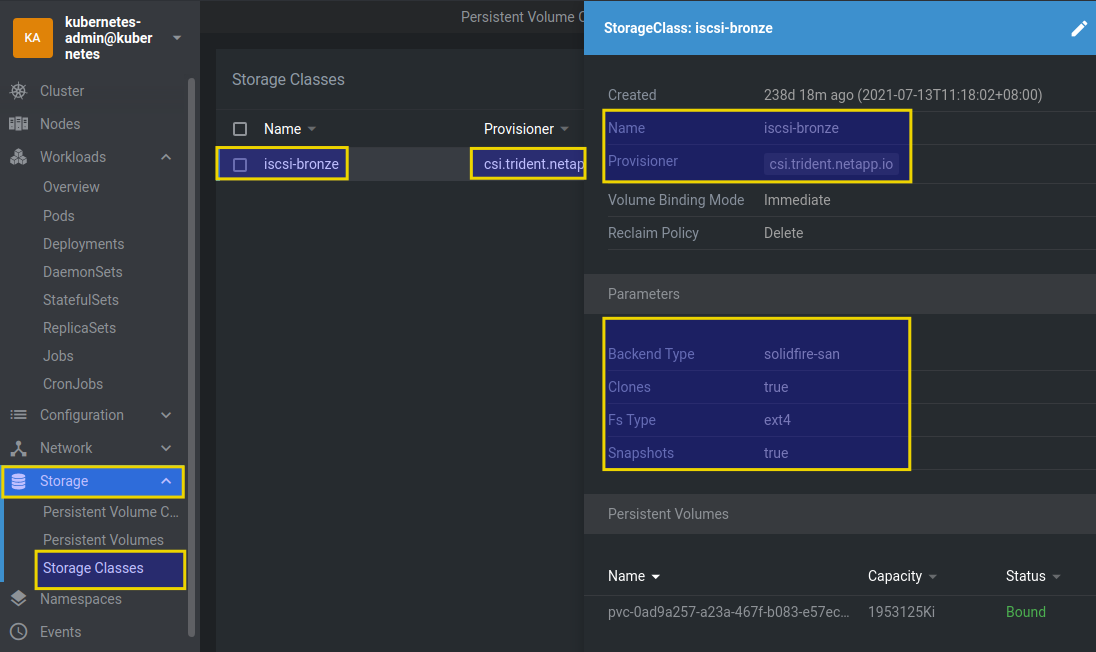
Task: Open ReplicaSets in sidebar
Action: point(79,328)
